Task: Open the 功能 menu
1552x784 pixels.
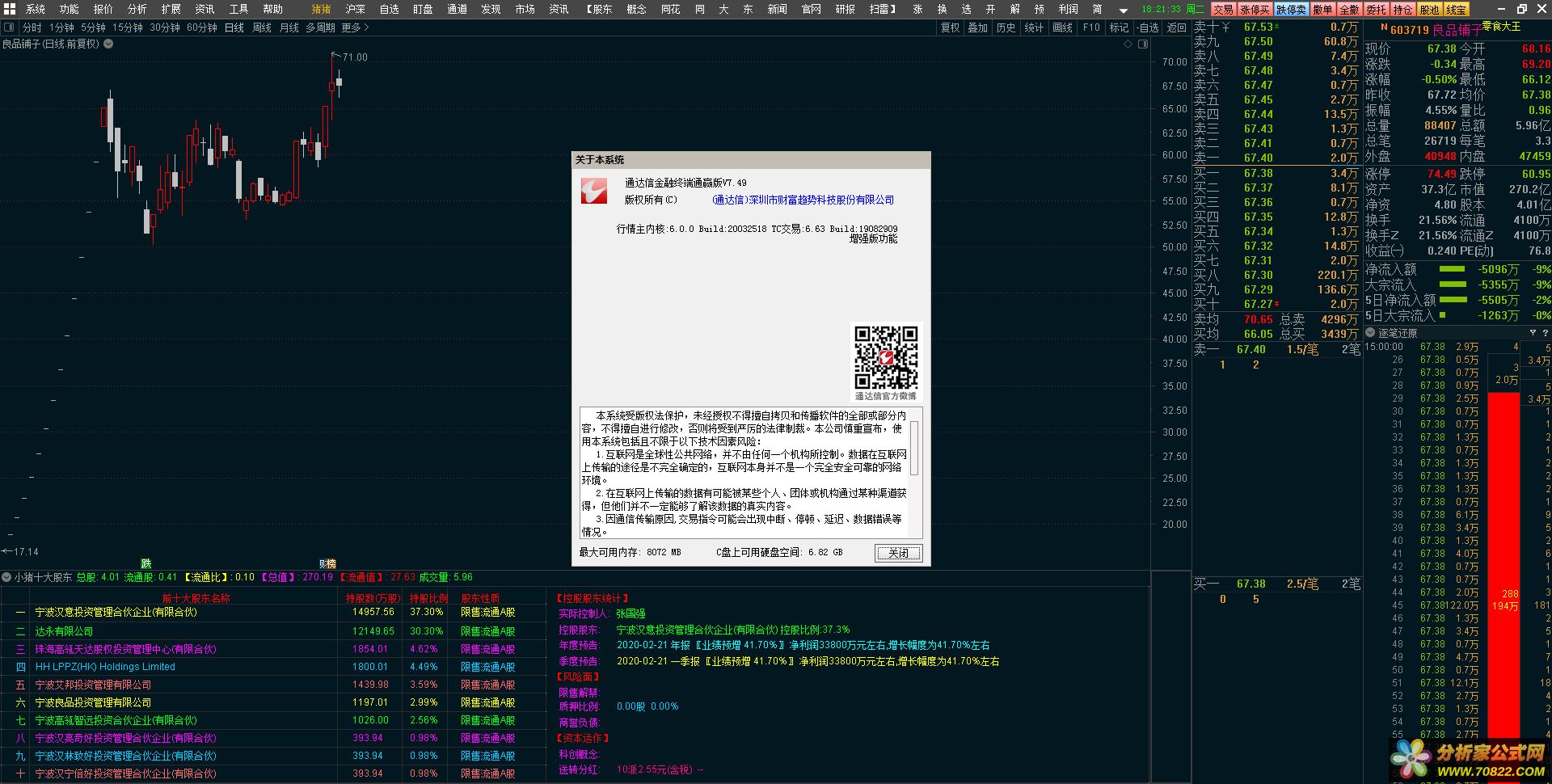Action: click(x=70, y=9)
